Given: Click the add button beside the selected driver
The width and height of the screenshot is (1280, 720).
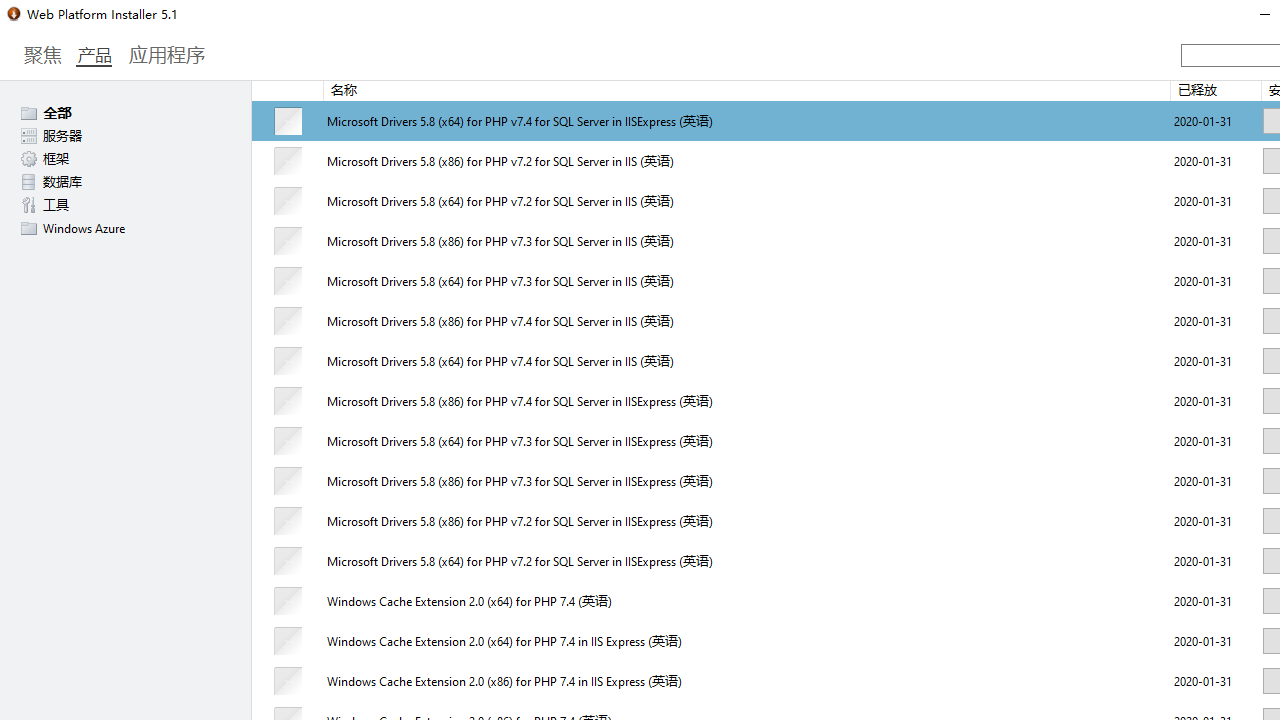Looking at the screenshot, I should (x=1271, y=121).
